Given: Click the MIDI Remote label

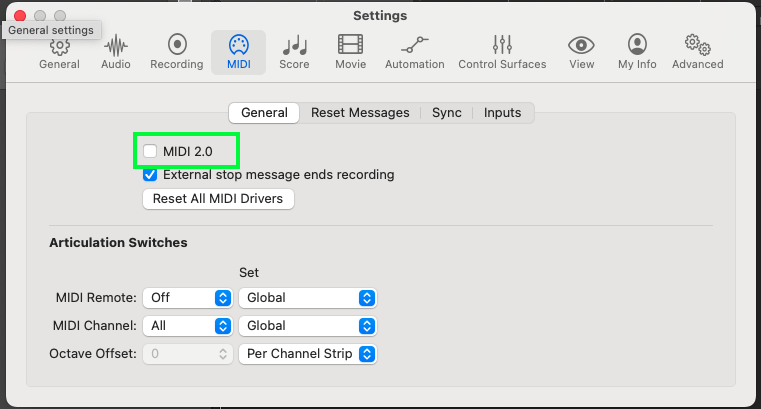Looking at the screenshot, I should click(x=96, y=298).
